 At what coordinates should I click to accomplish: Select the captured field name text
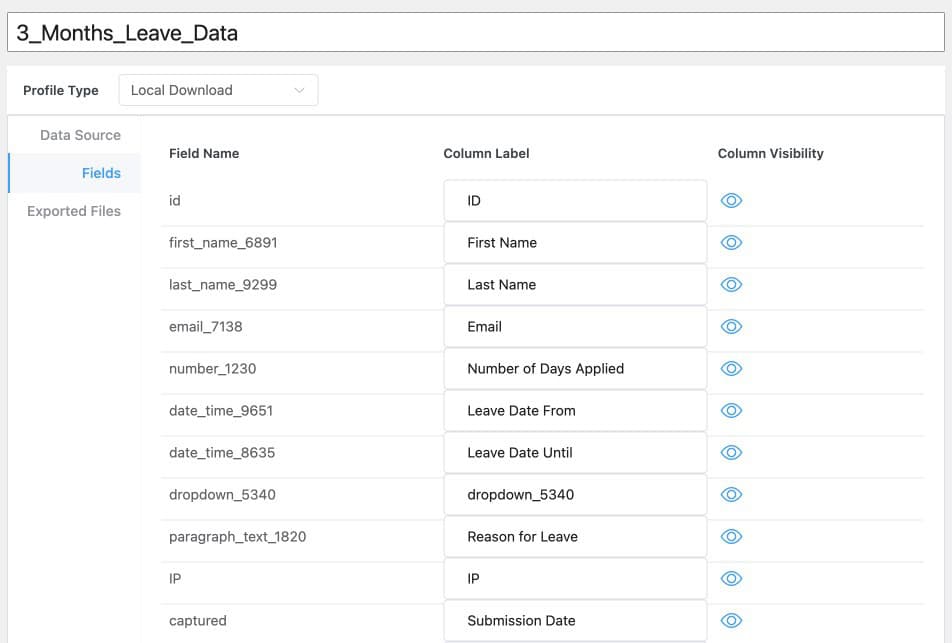(197, 620)
